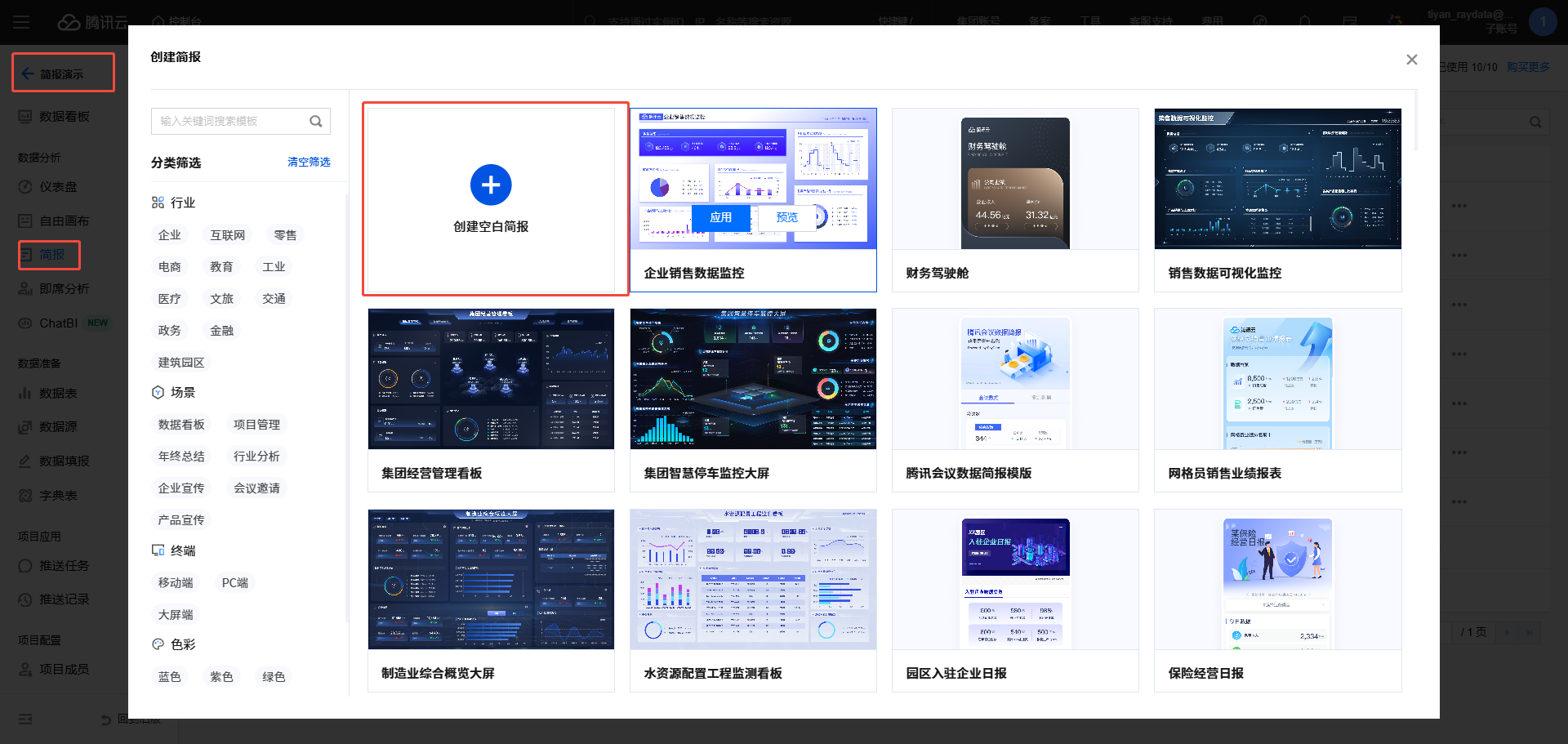Toggle the 电商 industry filter
The width and height of the screenshot is (1568, 744).
[170, 267]
